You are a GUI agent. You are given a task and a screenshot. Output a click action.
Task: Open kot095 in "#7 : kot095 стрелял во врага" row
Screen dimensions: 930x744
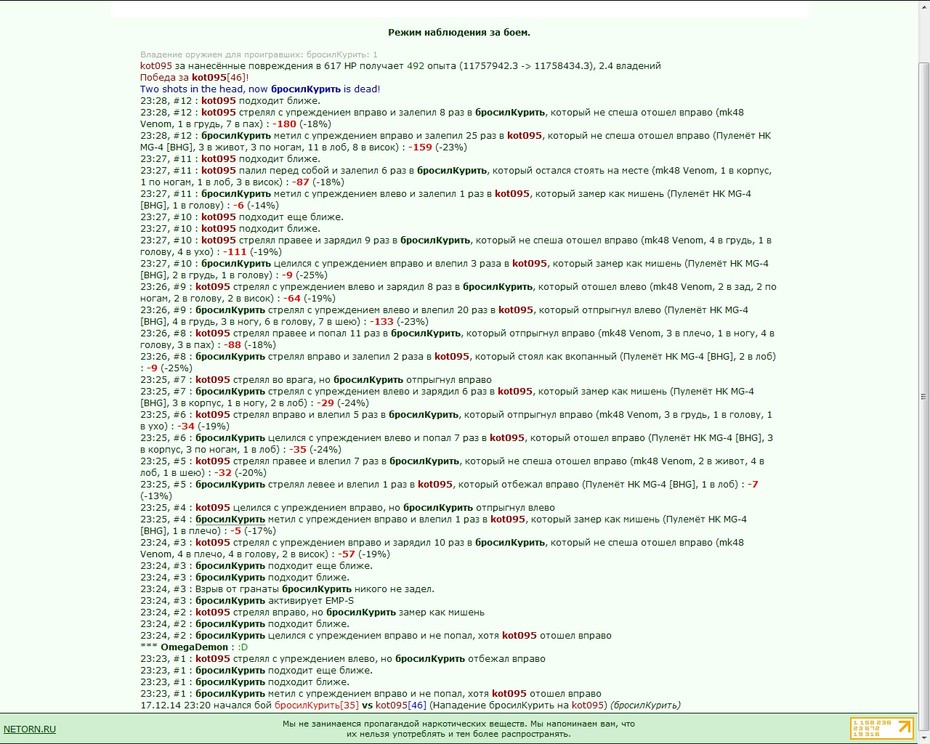coord(213,380)
